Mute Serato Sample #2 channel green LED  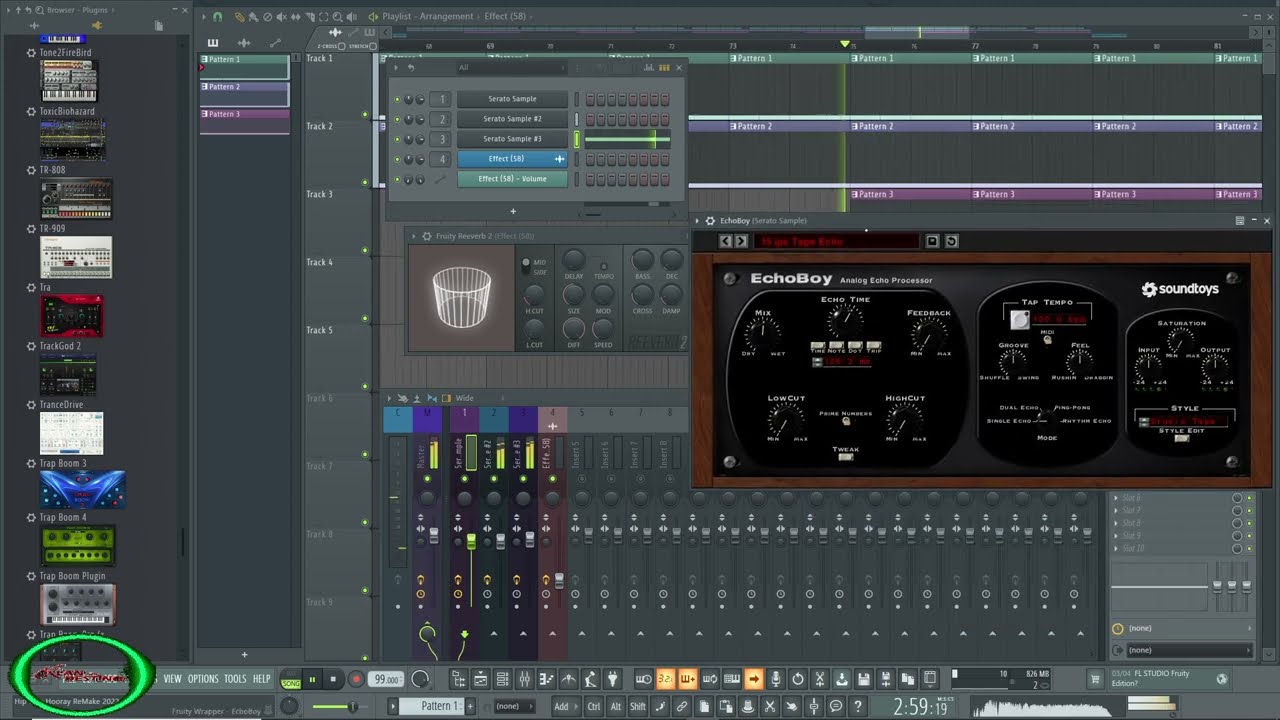(x=397, y=119)
